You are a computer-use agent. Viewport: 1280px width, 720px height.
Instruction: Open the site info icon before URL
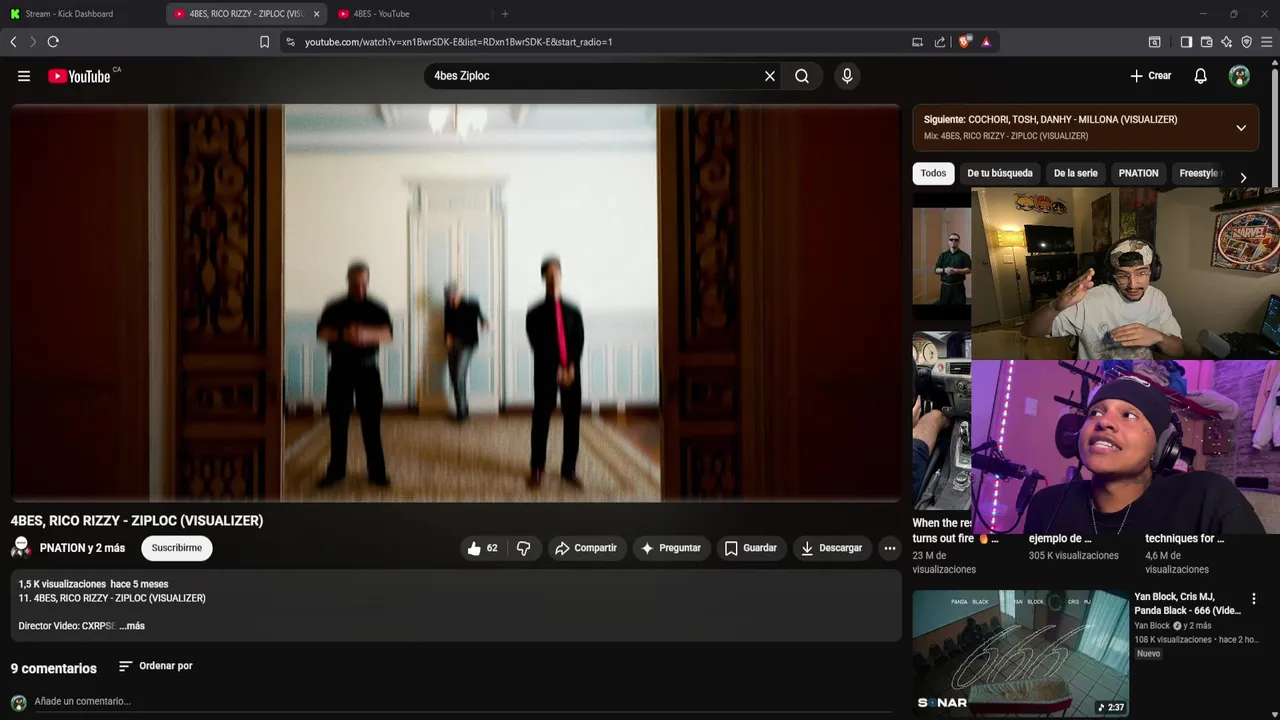tap(290, 42)
